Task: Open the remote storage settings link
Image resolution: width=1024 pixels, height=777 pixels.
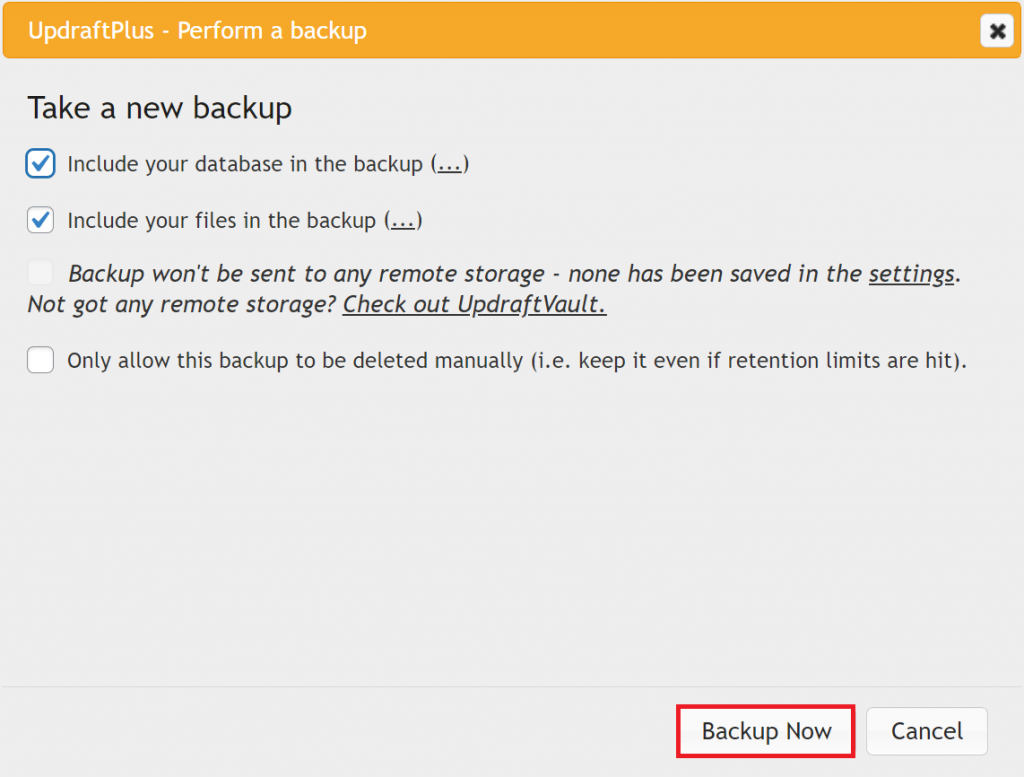Action: [x=910, y=273]
